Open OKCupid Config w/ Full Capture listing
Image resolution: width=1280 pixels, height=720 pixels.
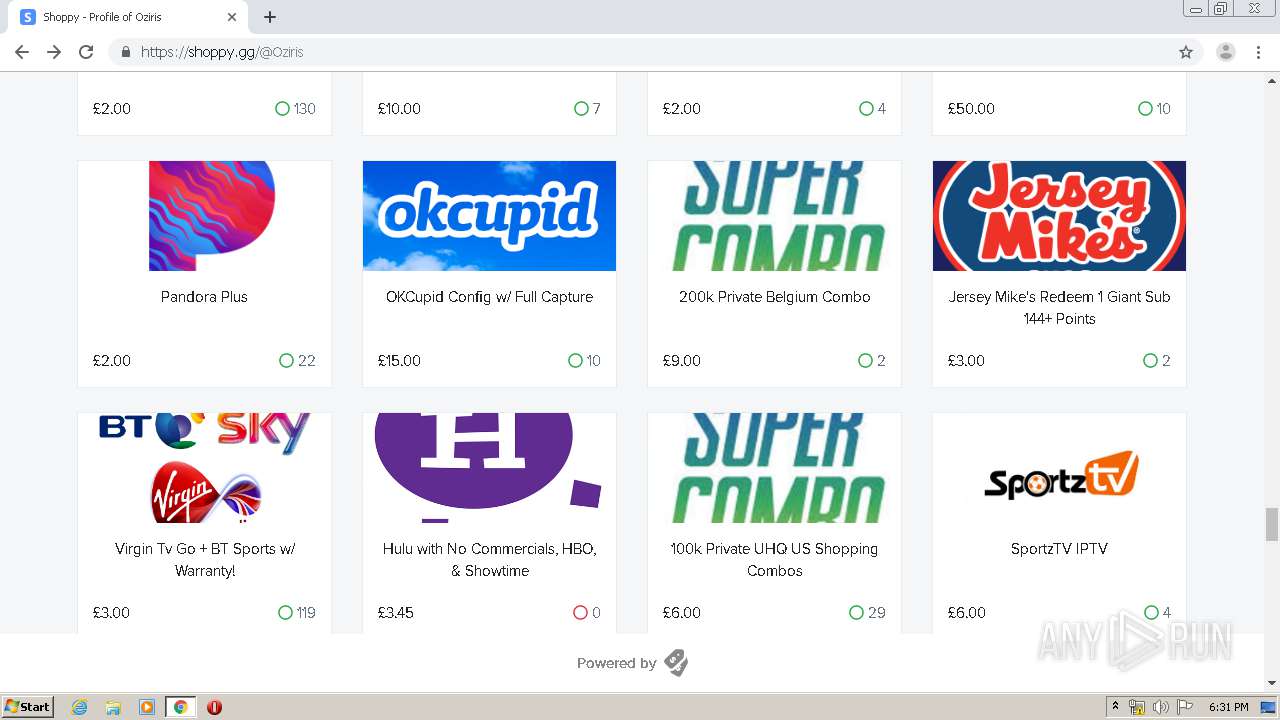pos(489,297)
